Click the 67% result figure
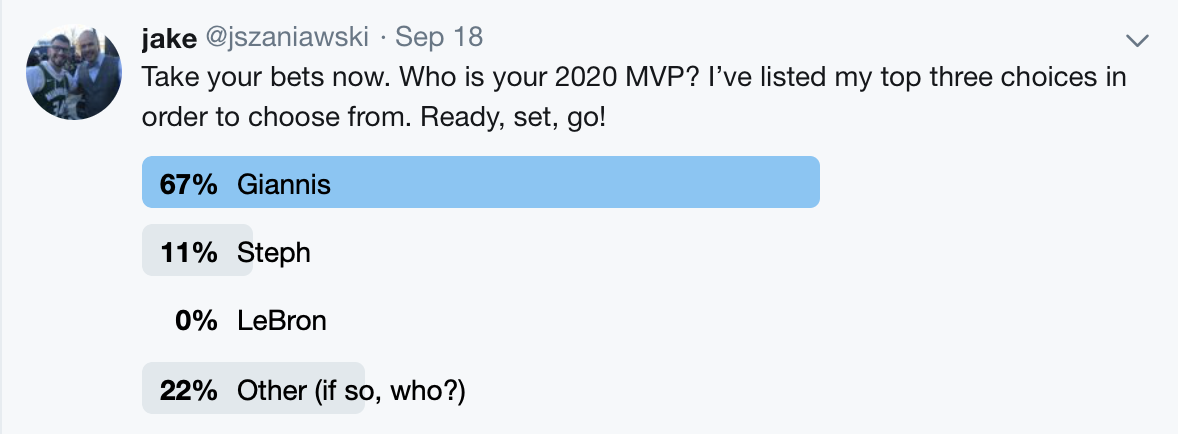1178x434 pixels. tap(189, 184)
